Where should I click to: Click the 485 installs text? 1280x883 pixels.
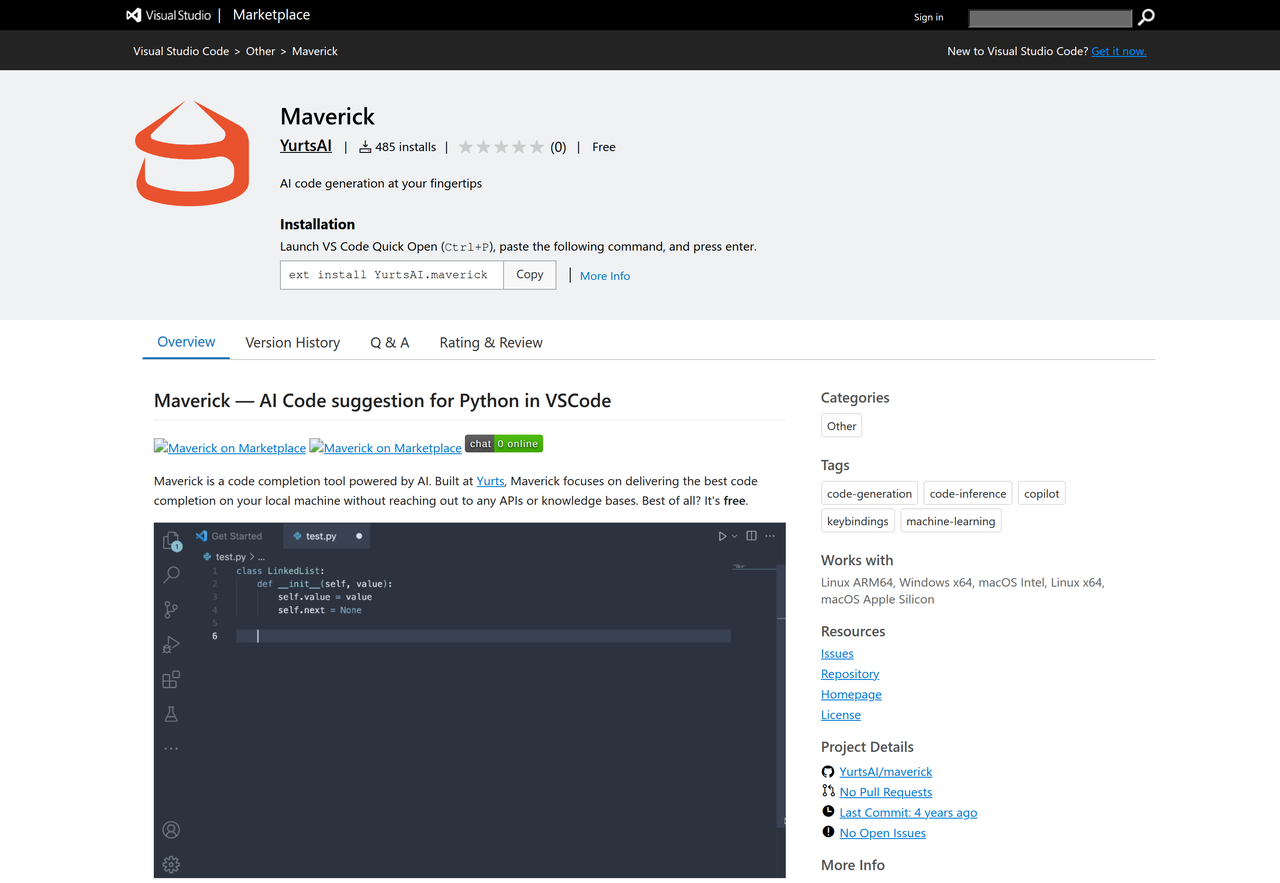pyautogui.click(x=405, y=147)
